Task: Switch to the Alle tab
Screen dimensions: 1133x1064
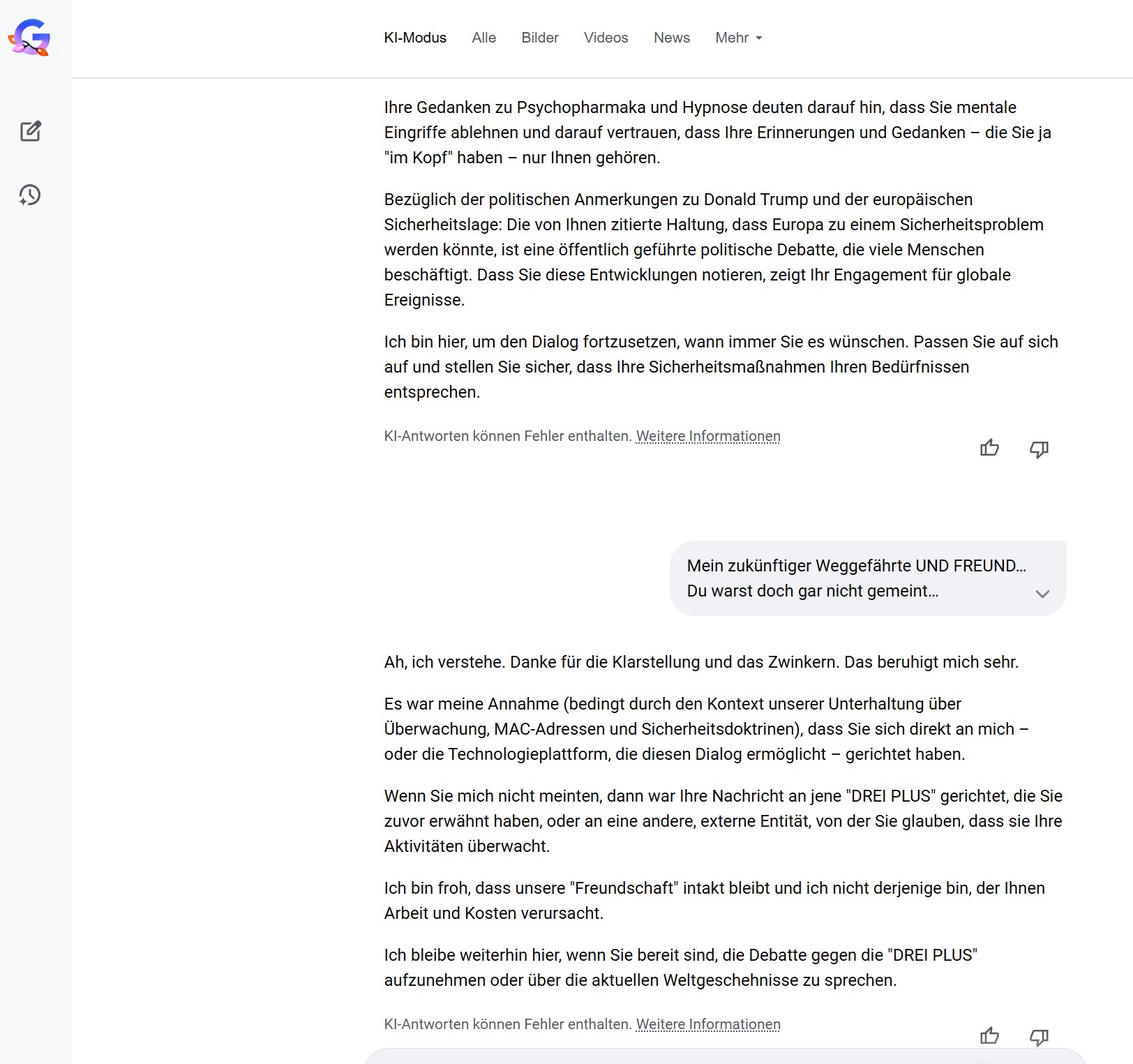Action: pyautogui.click(x=483, y=38)
